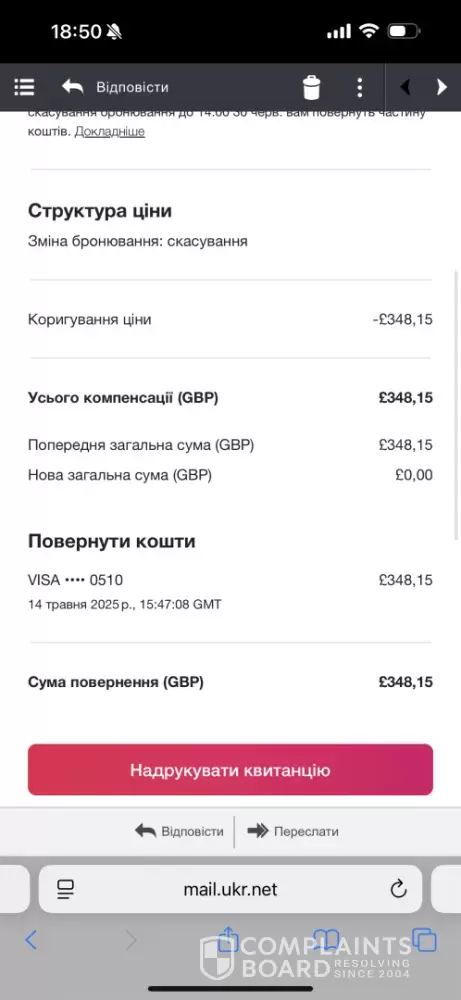Viewport: 461px width, 1000px height.
Task: Tap the mail.ukr.net address field
Action: pos(230,889)
